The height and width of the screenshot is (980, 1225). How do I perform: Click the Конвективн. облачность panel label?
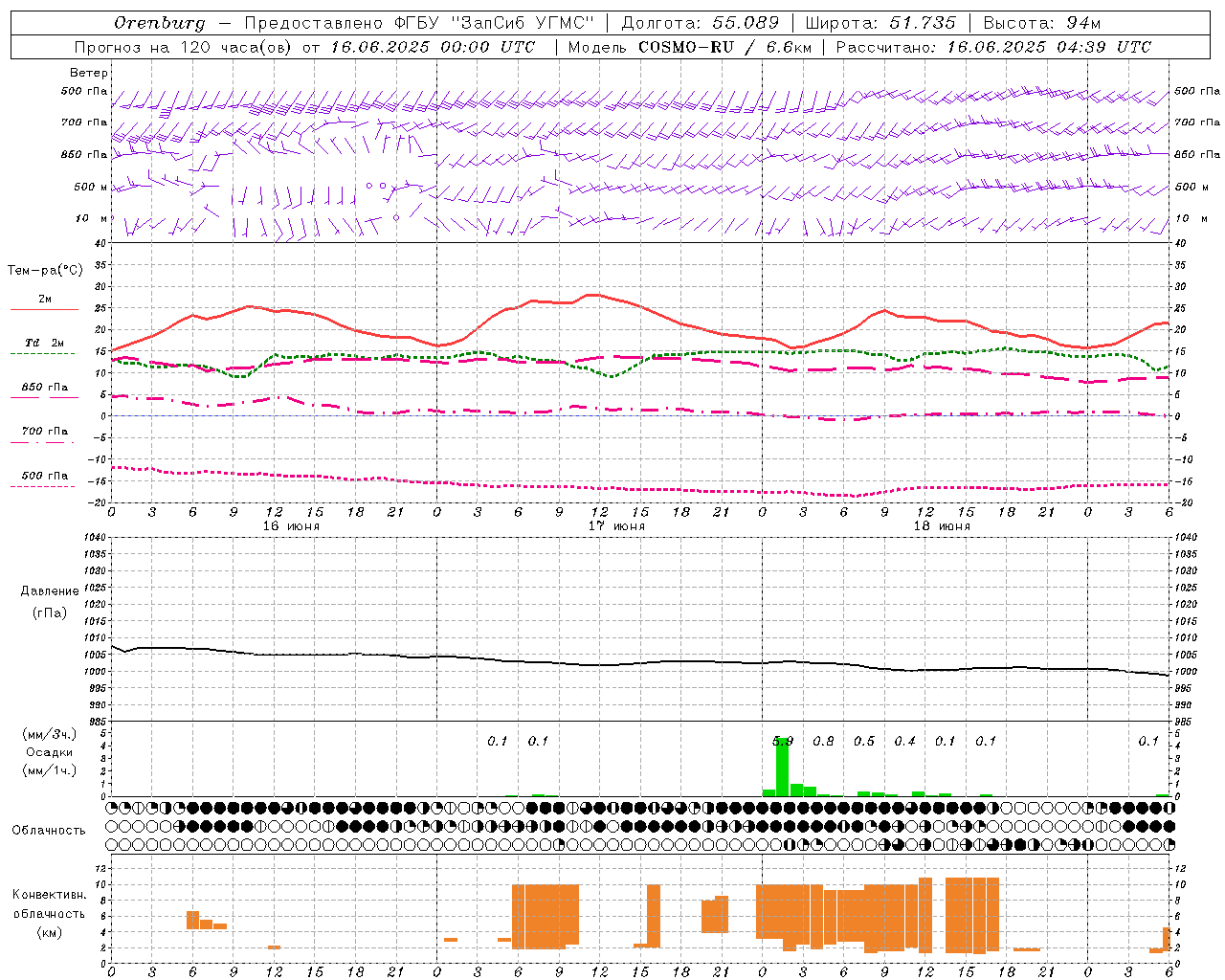[x=49, y=903]
